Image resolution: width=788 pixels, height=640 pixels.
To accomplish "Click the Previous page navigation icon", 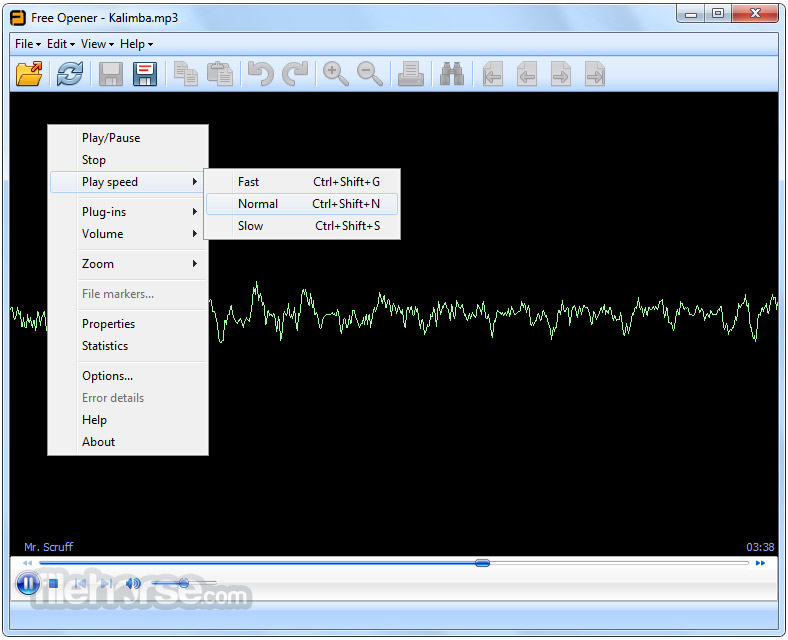I will (527, 74).
